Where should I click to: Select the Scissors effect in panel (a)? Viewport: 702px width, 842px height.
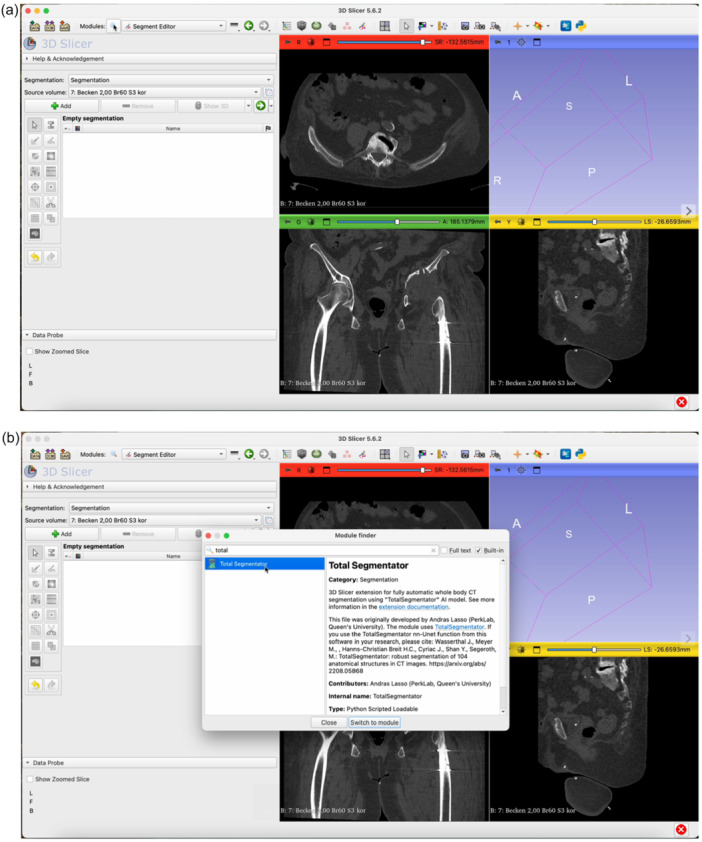50,202
